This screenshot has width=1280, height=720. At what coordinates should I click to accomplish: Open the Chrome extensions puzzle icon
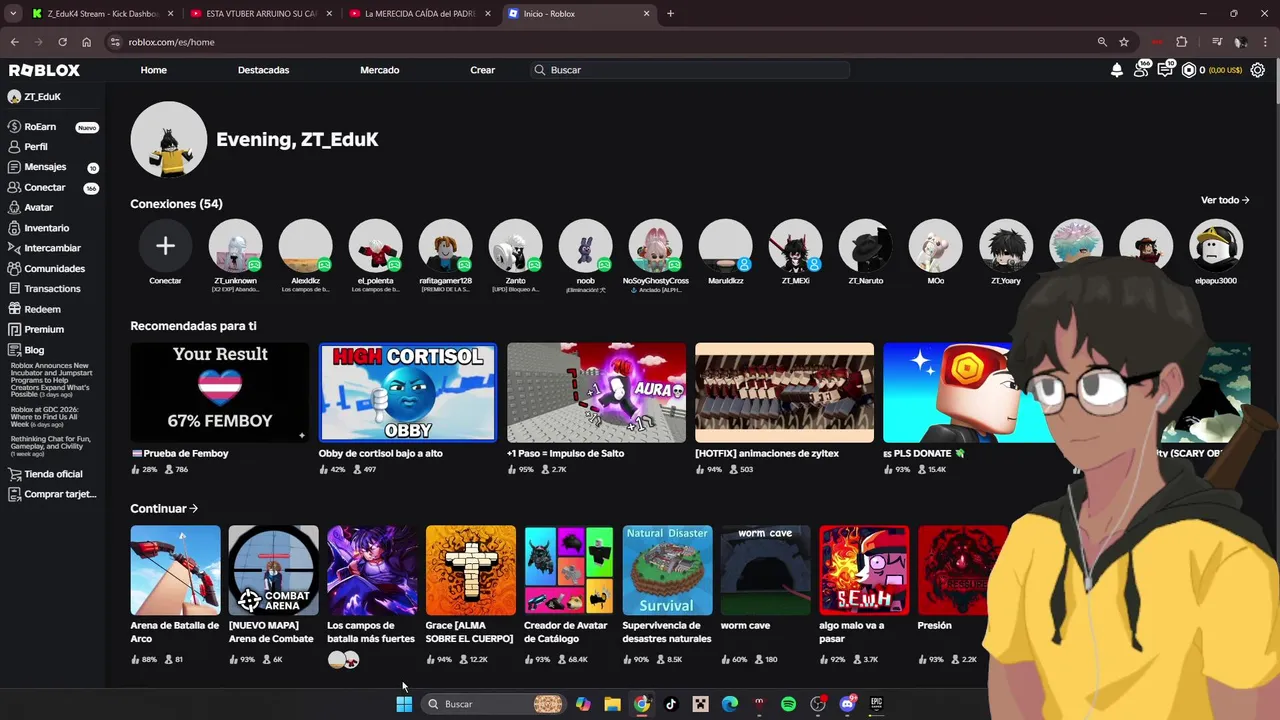1182,42
